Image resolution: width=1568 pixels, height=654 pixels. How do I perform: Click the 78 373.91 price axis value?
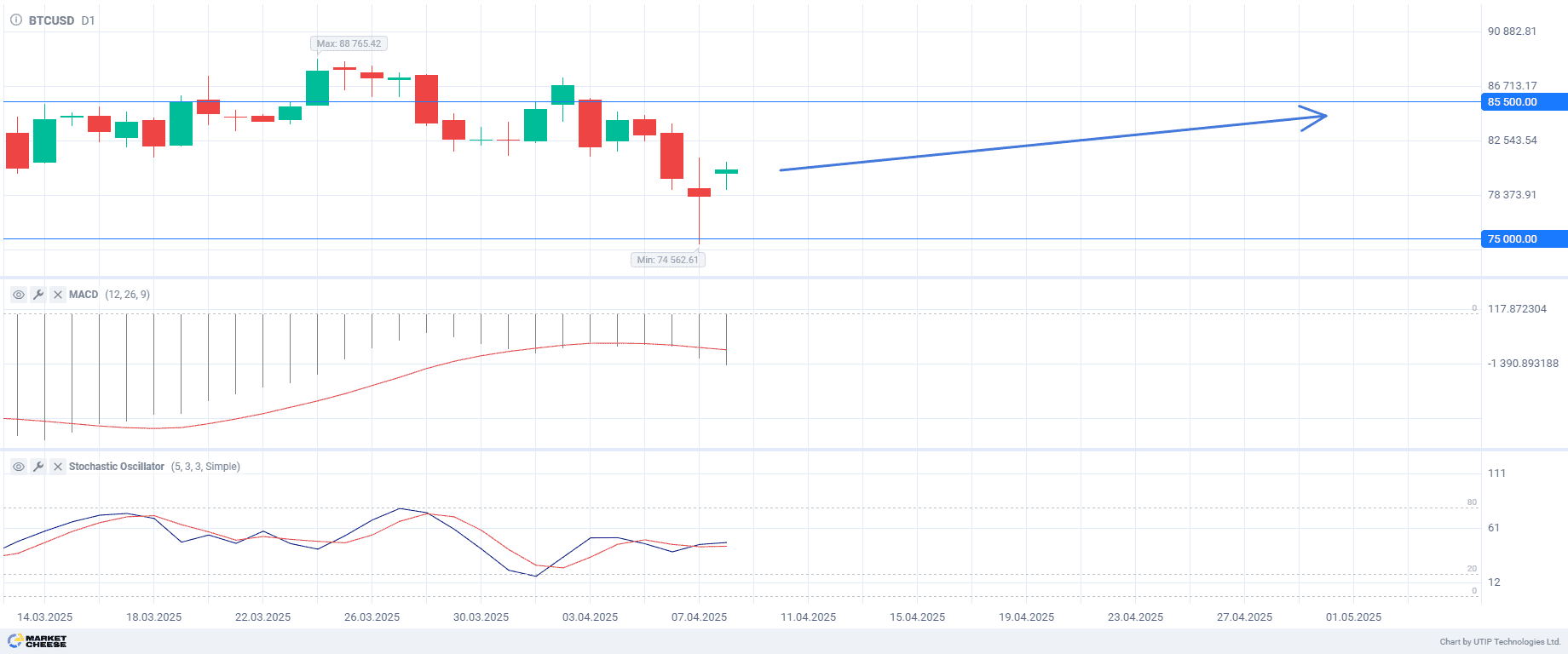pos(1512,195)
